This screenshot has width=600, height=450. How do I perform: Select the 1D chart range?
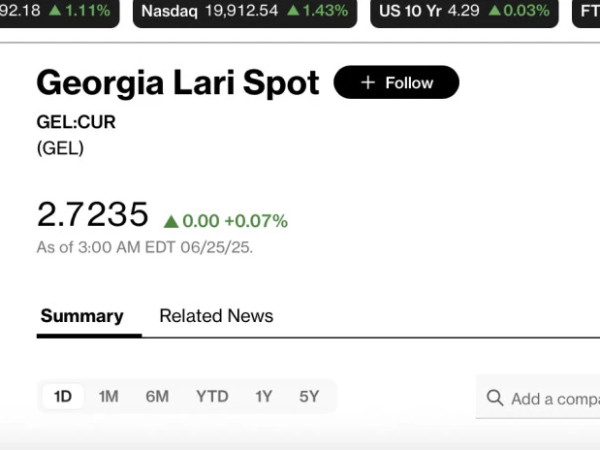[63, 396]
